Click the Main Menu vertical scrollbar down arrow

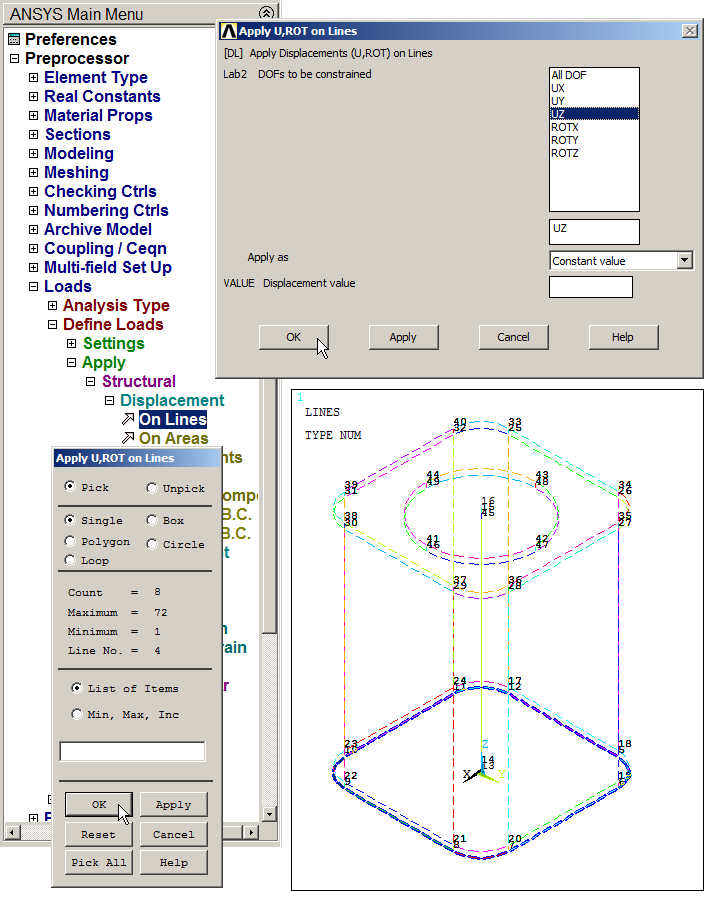pyautogui.click(x=268, y=814)
